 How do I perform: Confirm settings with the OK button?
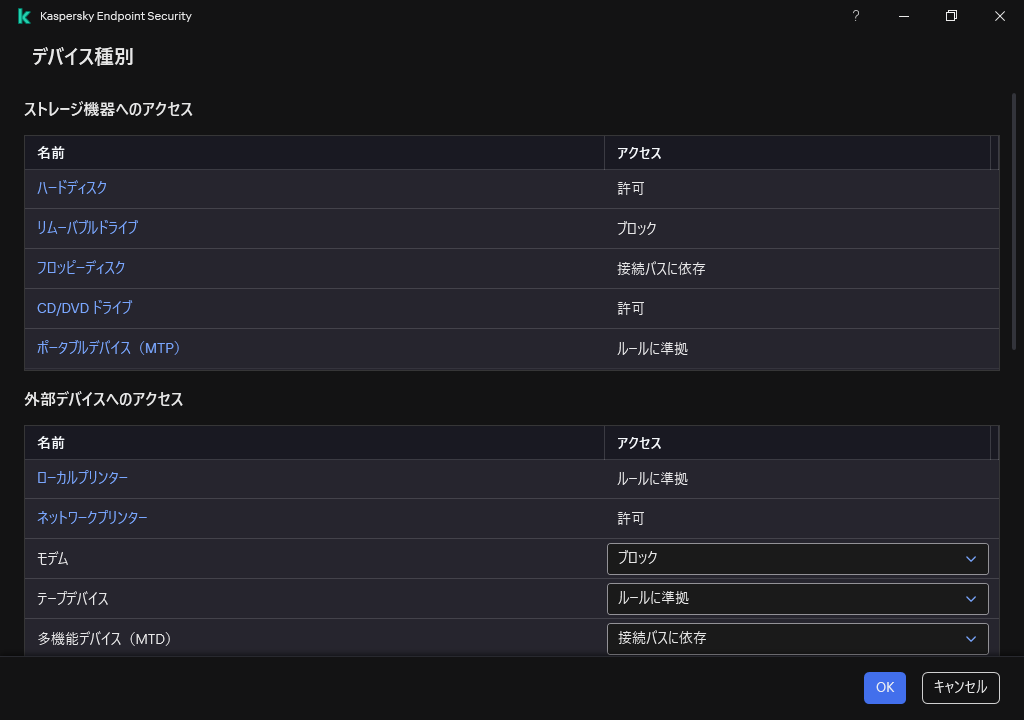pyautogui.click(x=884, y=688)
